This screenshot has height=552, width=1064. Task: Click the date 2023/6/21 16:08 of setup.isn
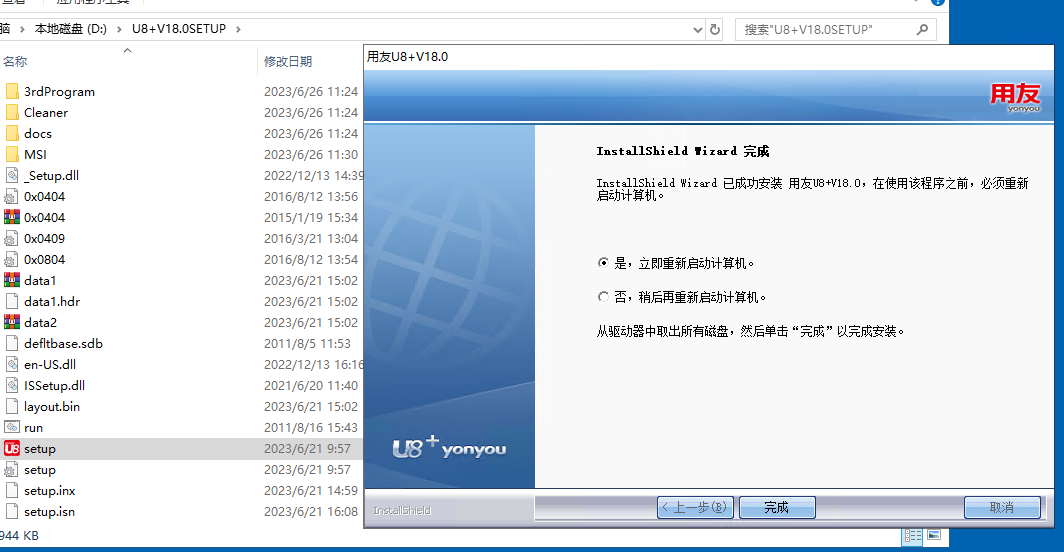(x=311, y=512)
